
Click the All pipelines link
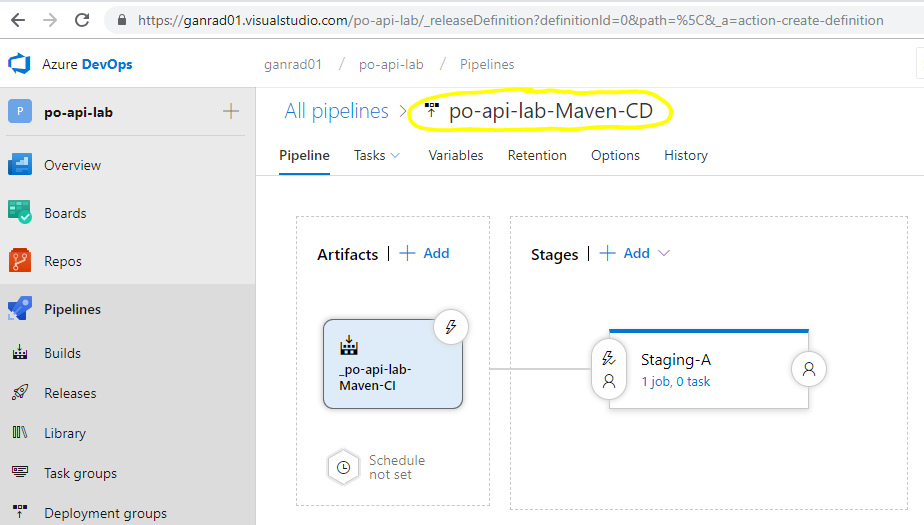336,111
